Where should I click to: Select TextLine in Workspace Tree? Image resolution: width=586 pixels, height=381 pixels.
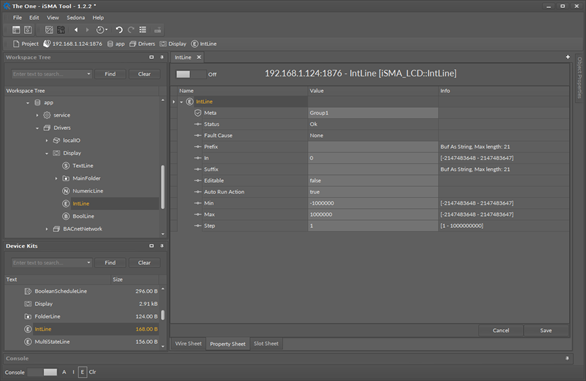click(83, 166)
